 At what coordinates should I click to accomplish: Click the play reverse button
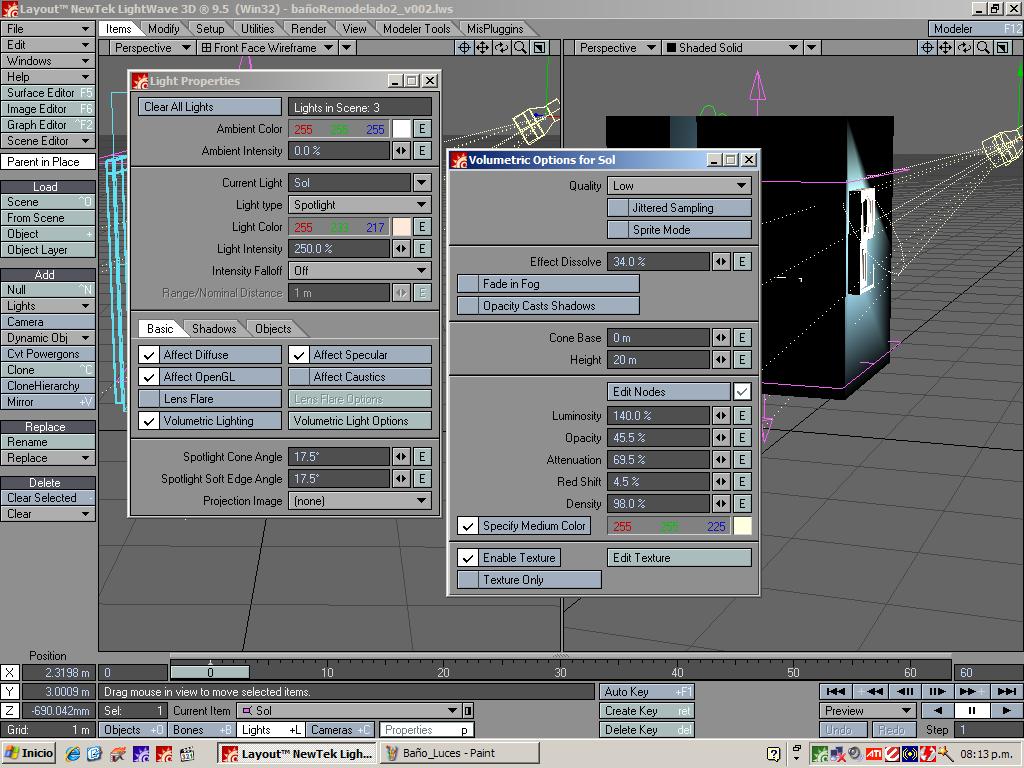click(938, 711)
